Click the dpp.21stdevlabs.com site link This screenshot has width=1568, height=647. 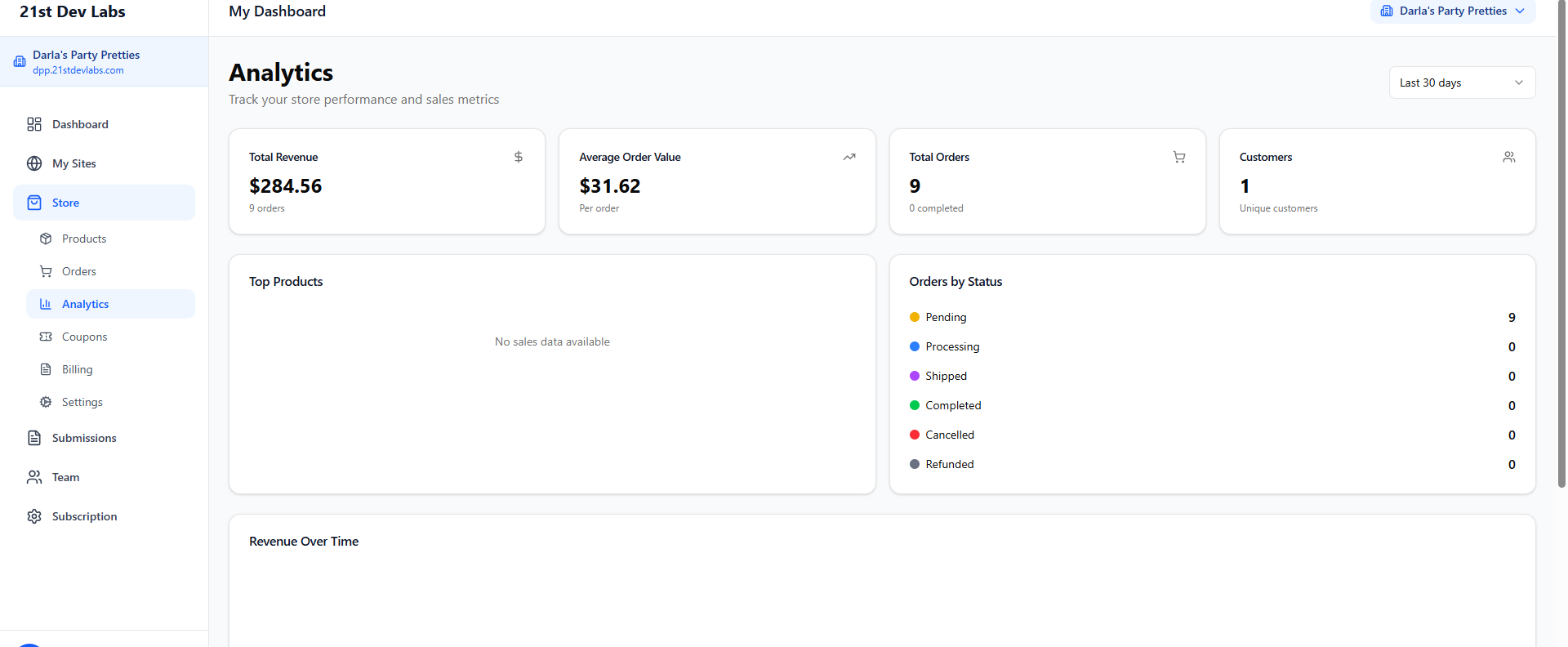[x=78, y=70]
